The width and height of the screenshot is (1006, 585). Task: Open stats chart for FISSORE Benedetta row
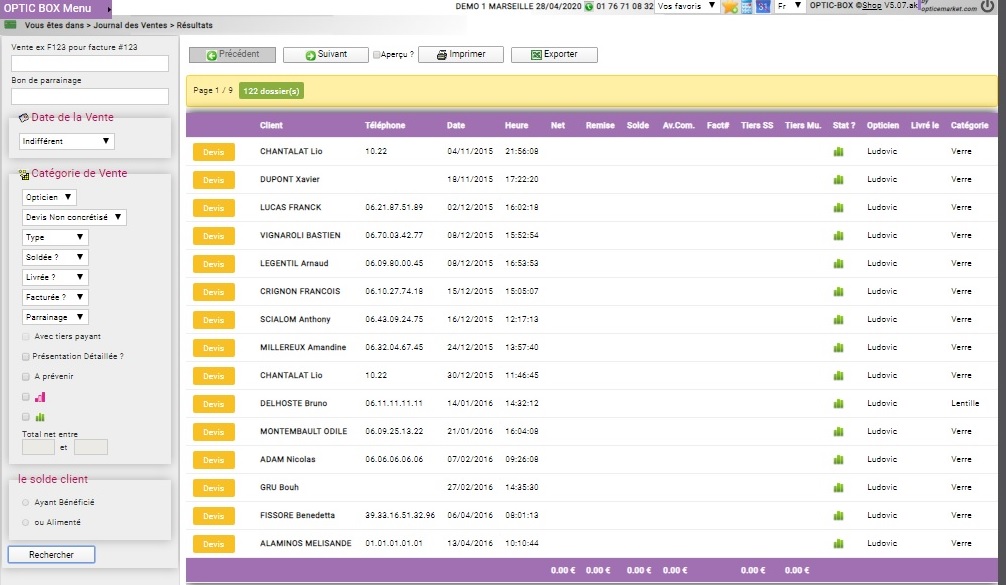838,516
